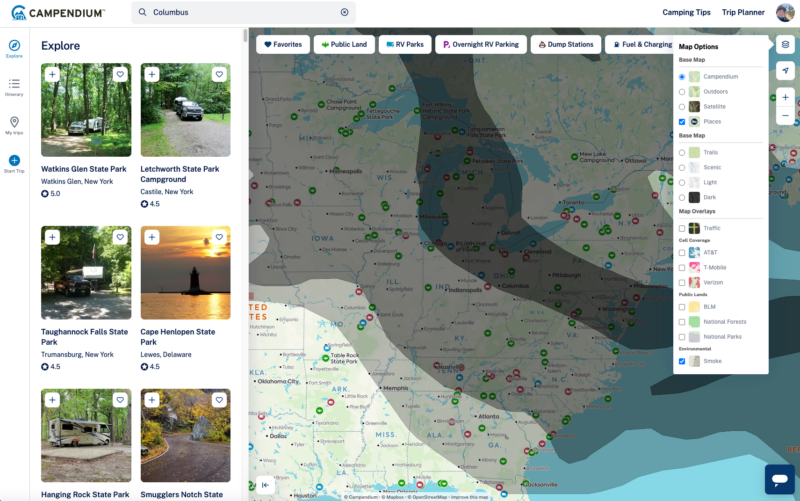Open the Trip Planner link
This screenshot has height=501, width=800.
[743, 12]
